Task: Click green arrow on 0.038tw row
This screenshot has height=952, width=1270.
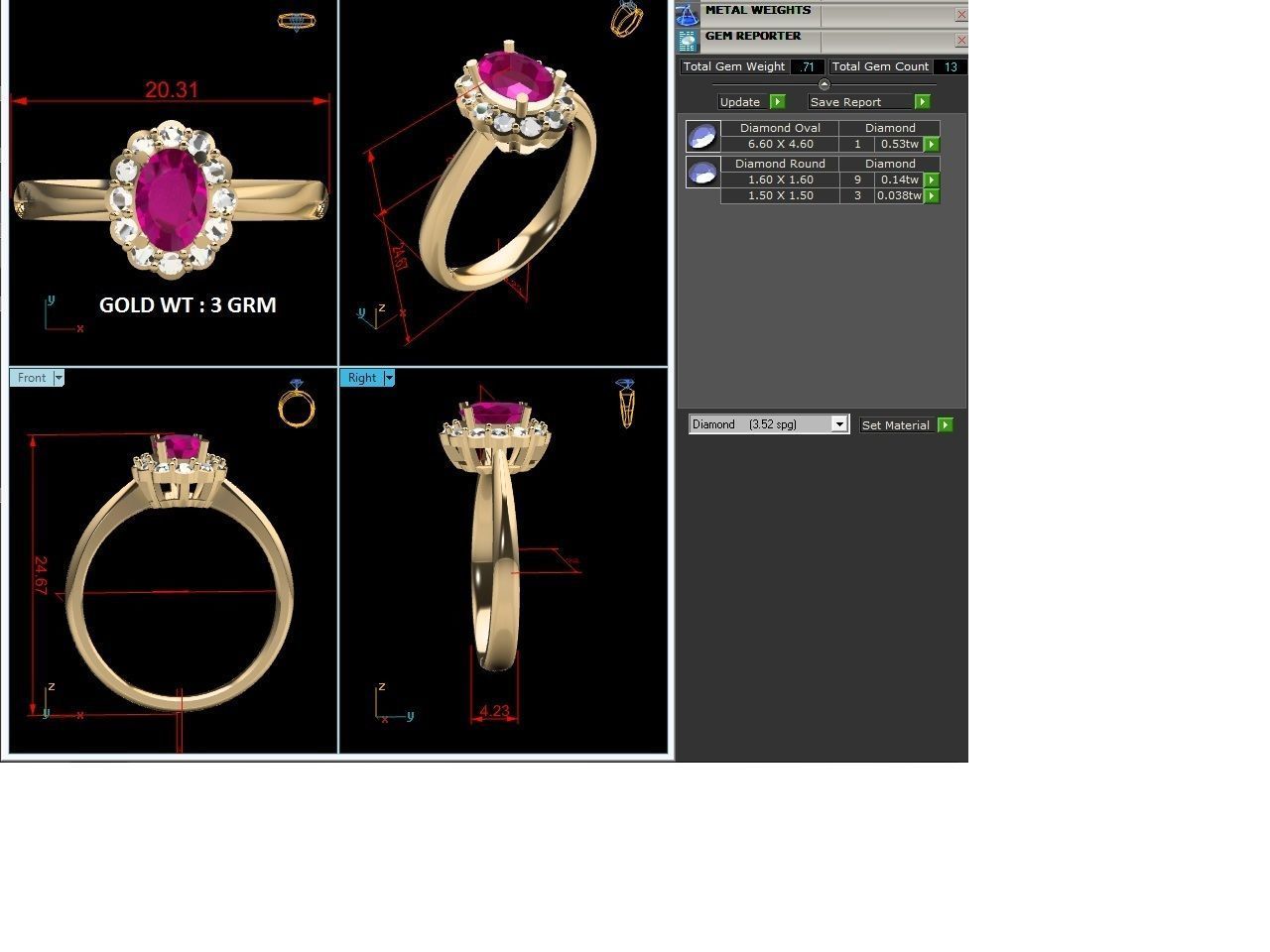Action: click(932, 195)
